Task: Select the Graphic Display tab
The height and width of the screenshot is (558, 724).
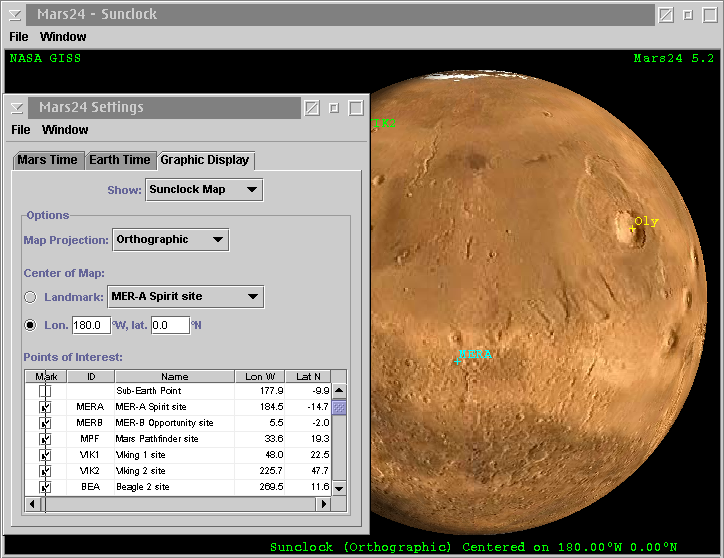Action: [205, 160]
